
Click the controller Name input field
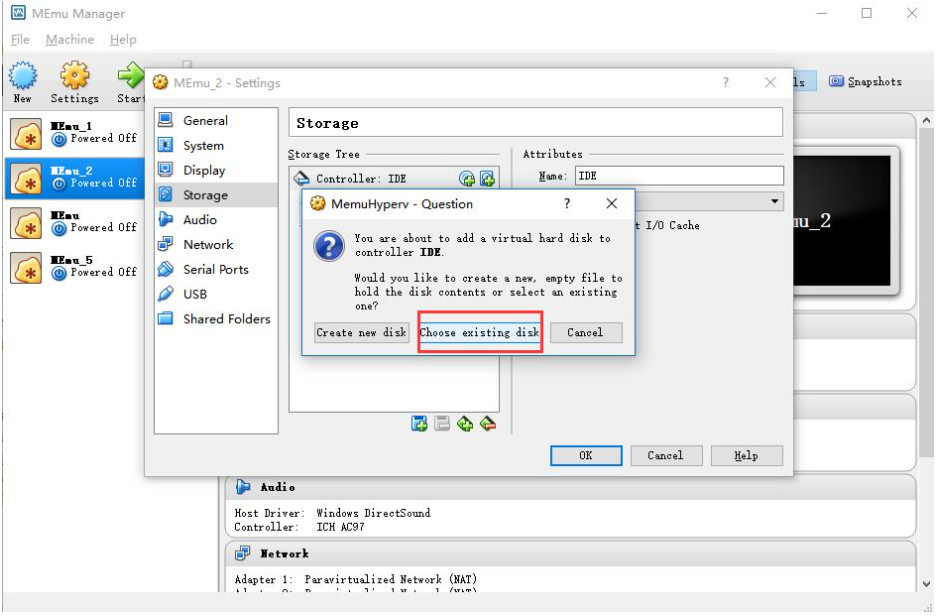point(678,176)
